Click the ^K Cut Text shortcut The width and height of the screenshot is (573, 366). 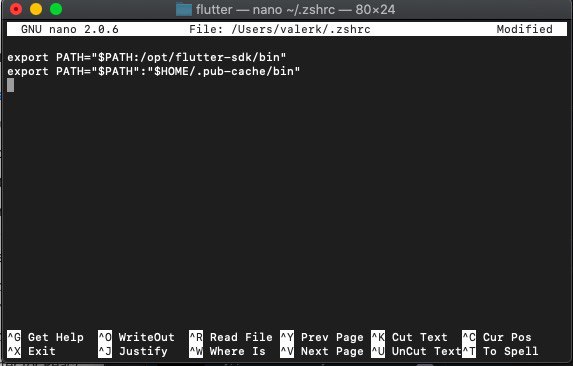click(x=409, y=337)
